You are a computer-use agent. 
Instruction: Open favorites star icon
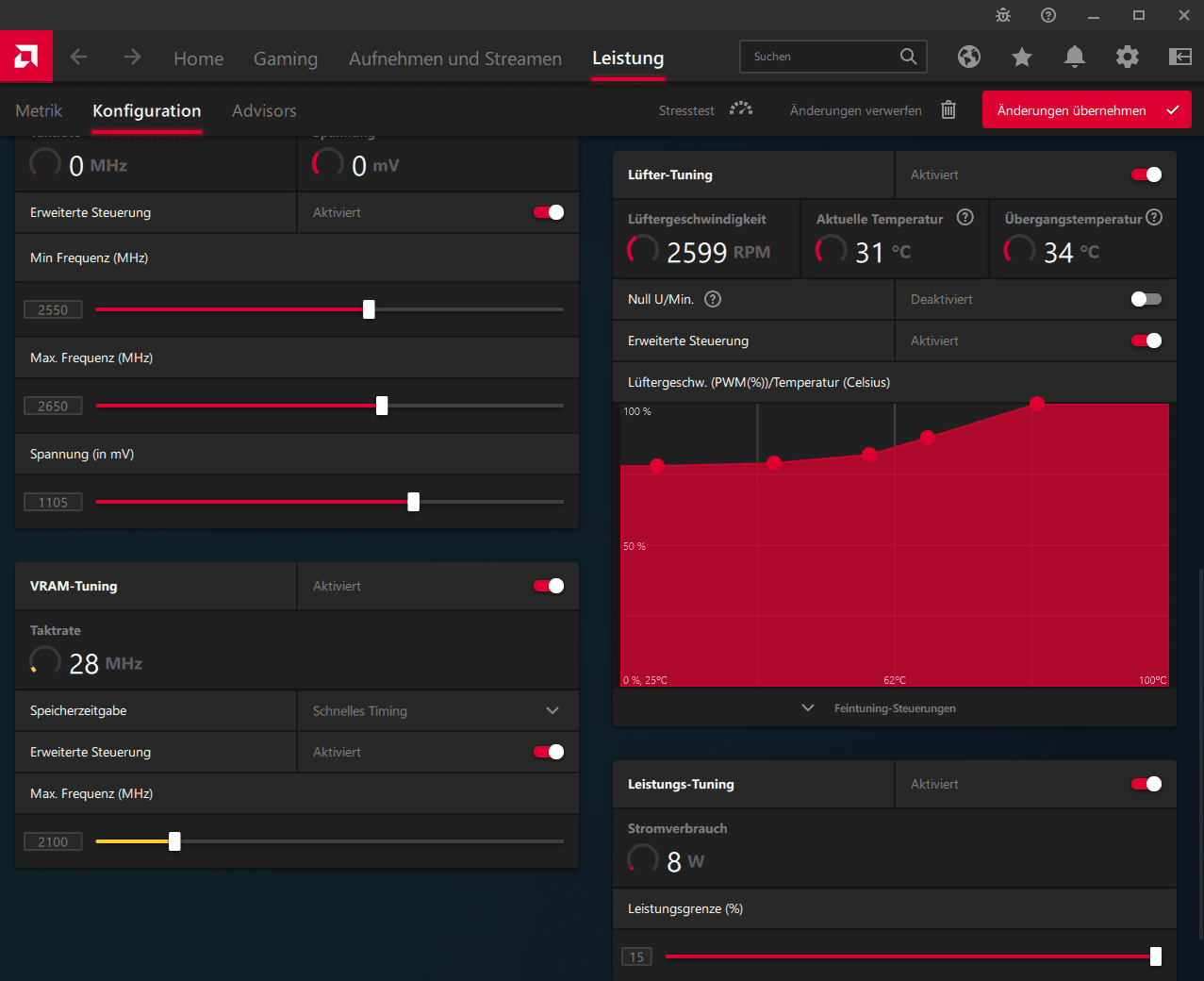pyautogui.click(x=1022, y=58)
